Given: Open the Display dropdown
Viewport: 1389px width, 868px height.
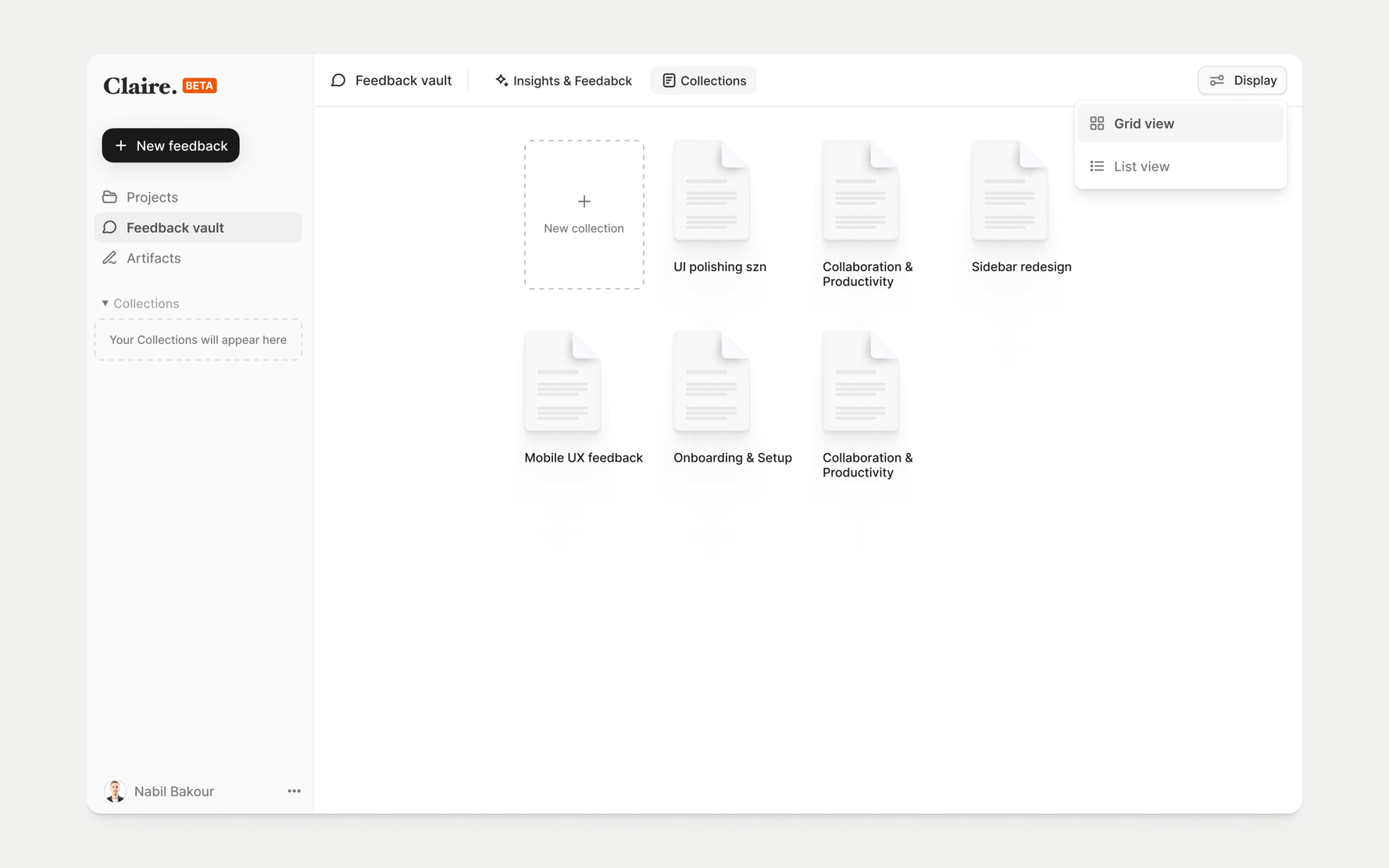Looking at the screenshot, I should tap(1242, 80).
